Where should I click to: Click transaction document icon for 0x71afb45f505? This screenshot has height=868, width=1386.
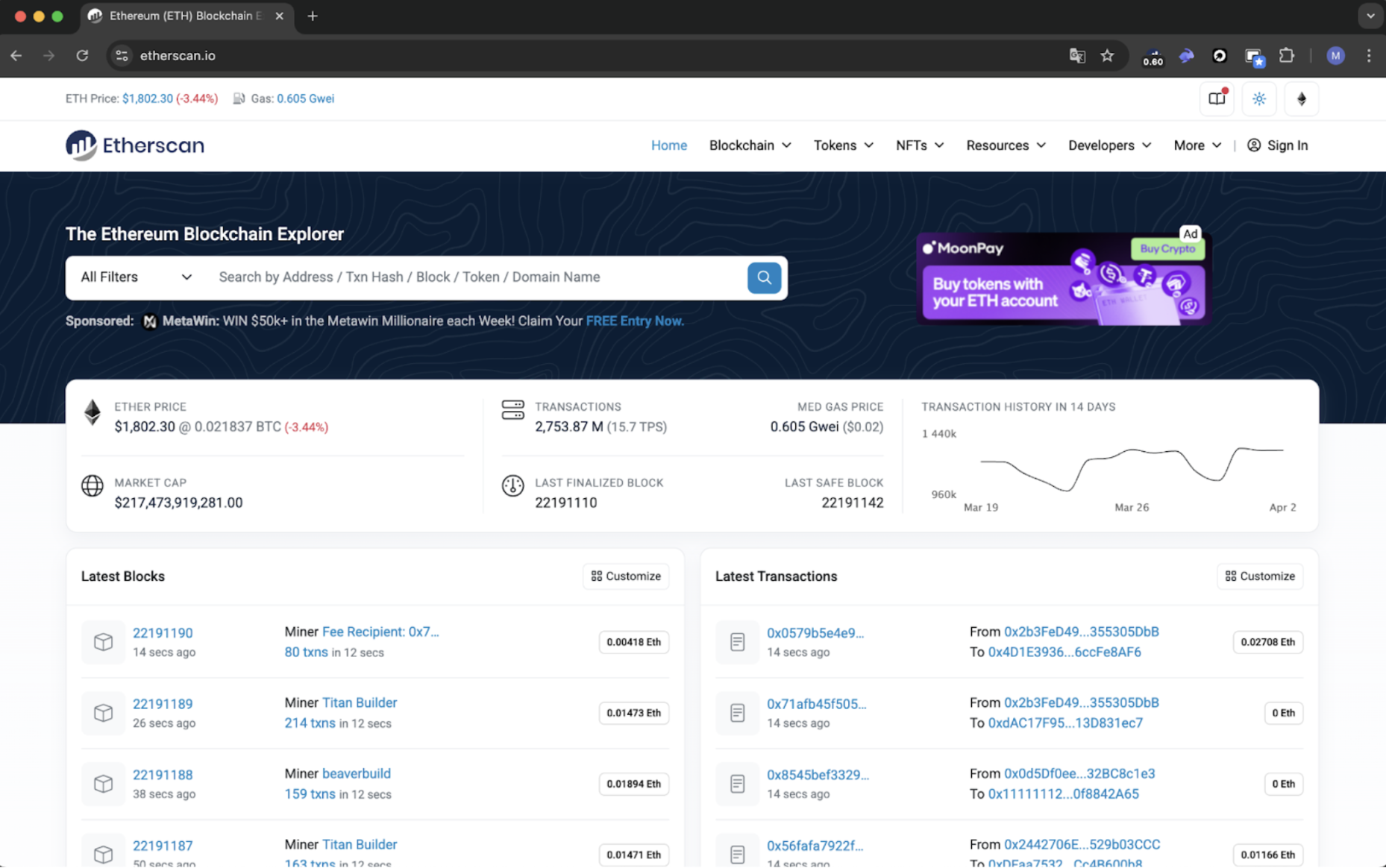pos(737,713)
